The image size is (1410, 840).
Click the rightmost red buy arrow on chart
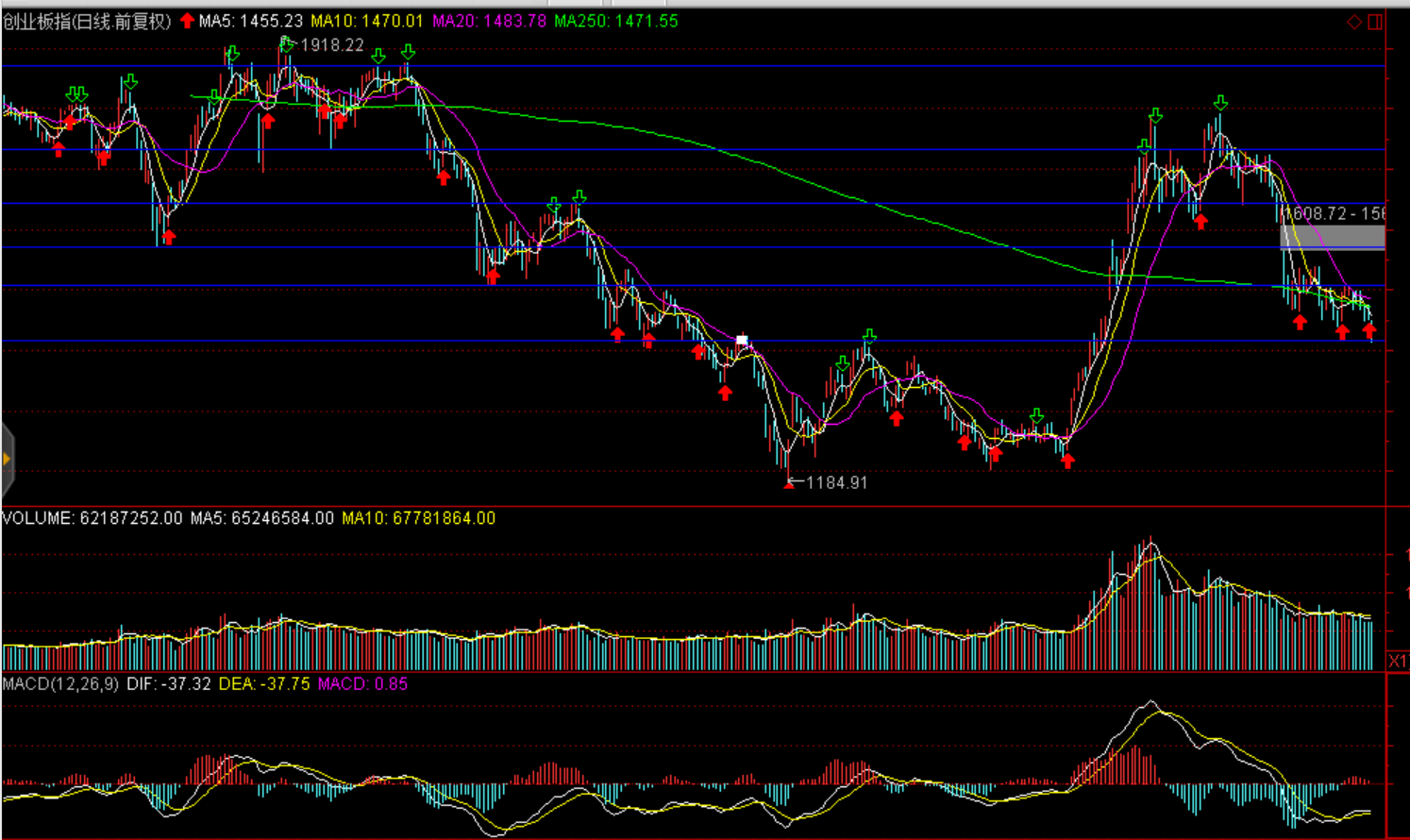pyautogui.click(x=1369, y=330)
